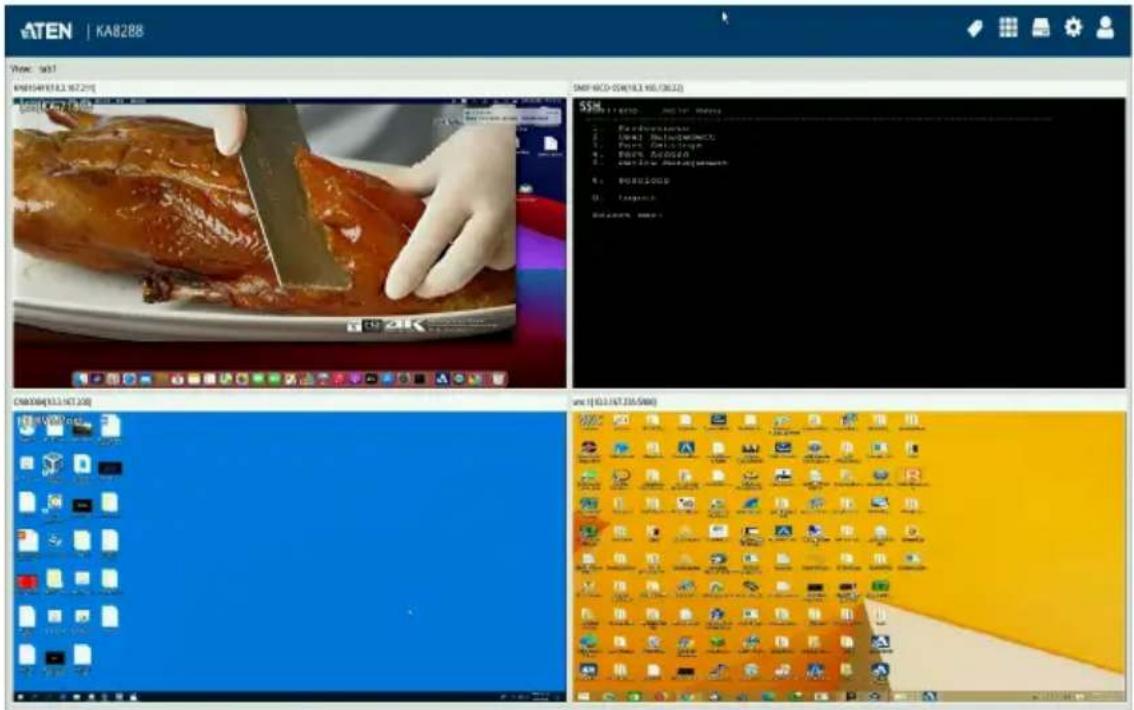Open the grid view icon in header
Screen dimensions: 1134x710
pyautogui.click(x=1008, y=28)
